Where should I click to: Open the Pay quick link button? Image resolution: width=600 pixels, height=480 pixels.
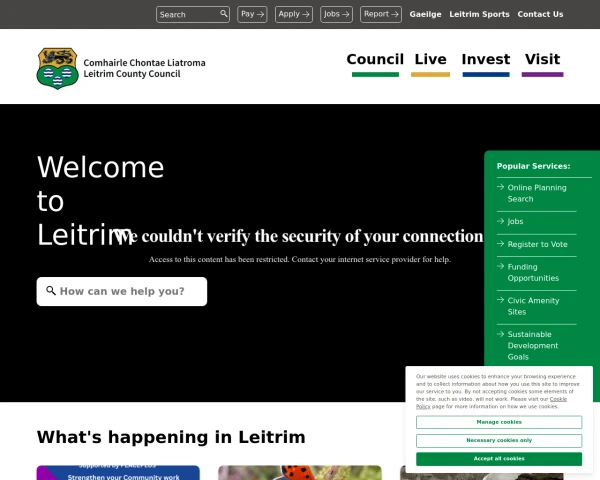click(x=252, y=14)
